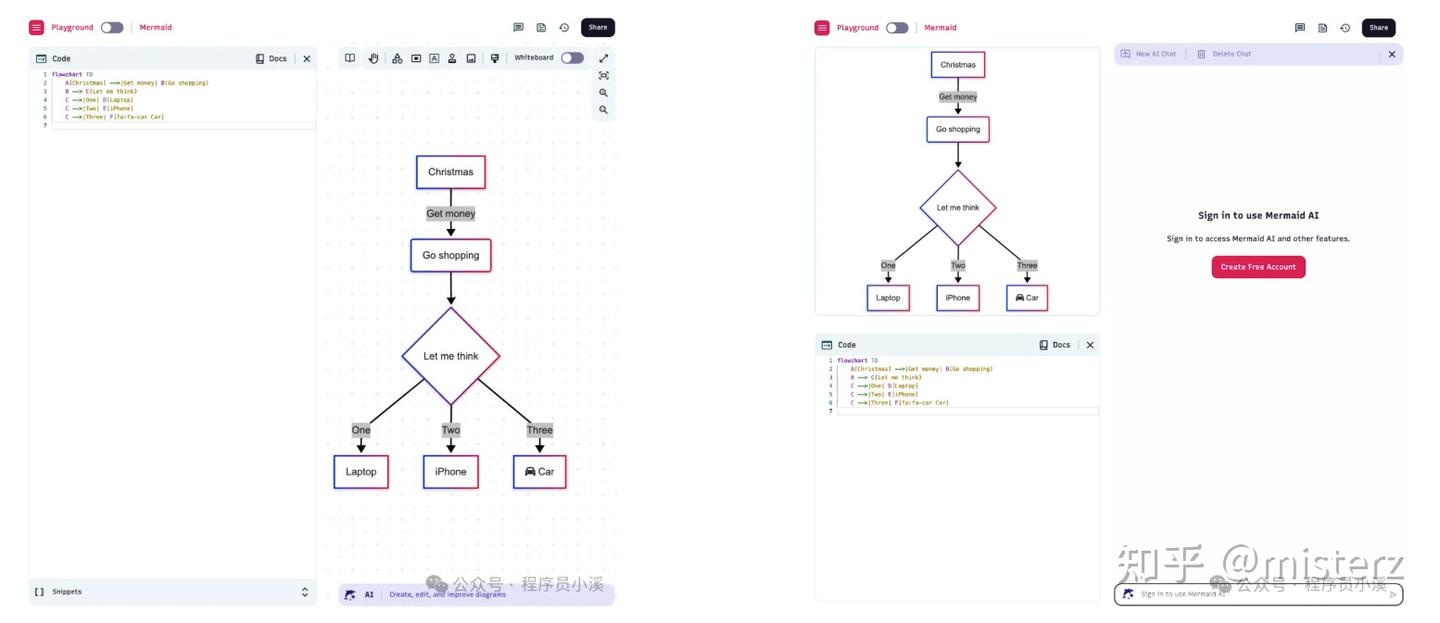The image size is (1440, 623).
Task: Click the Mermaid link in the right screenshot header
Action: click(940, 28)
